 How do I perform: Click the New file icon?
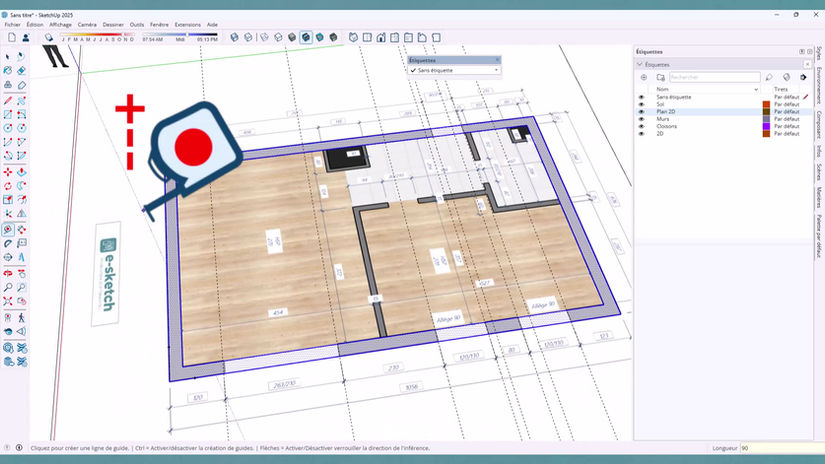click(x=12, y=37)
